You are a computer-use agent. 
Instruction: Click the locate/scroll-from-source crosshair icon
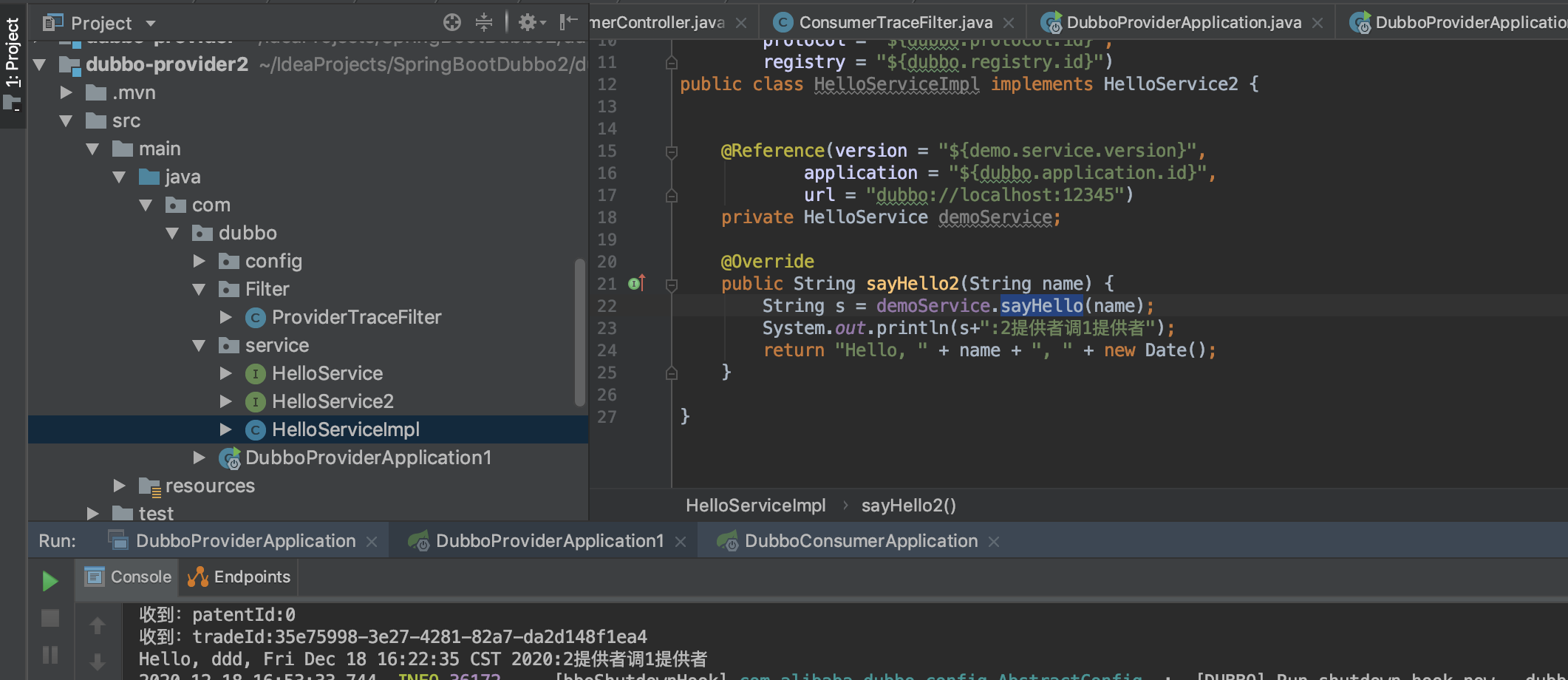click(x=451, y=22)
